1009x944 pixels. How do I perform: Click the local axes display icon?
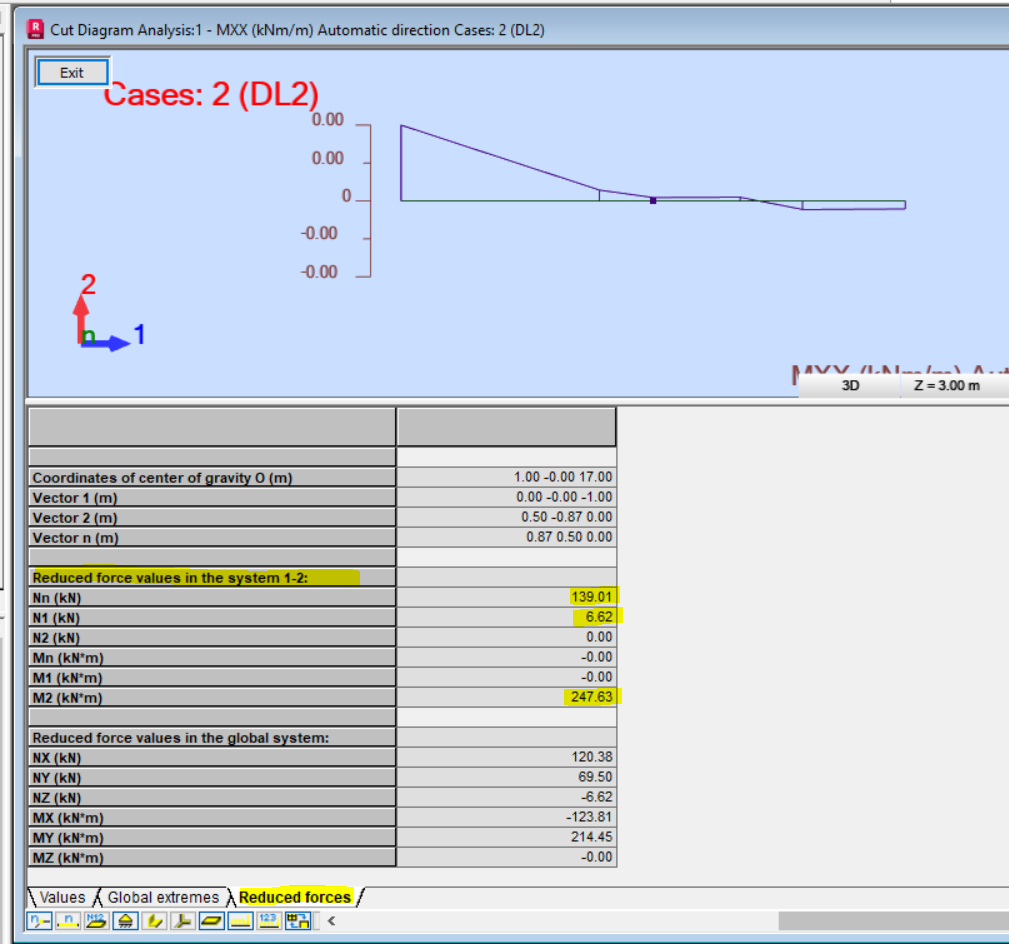click(180, 921)
